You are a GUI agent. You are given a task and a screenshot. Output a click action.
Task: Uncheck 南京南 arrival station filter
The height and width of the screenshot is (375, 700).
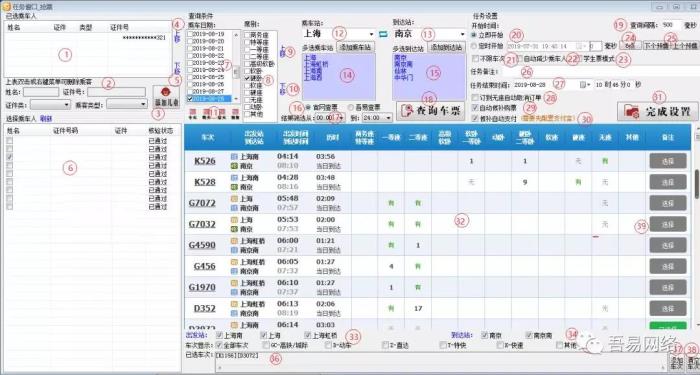529,335
